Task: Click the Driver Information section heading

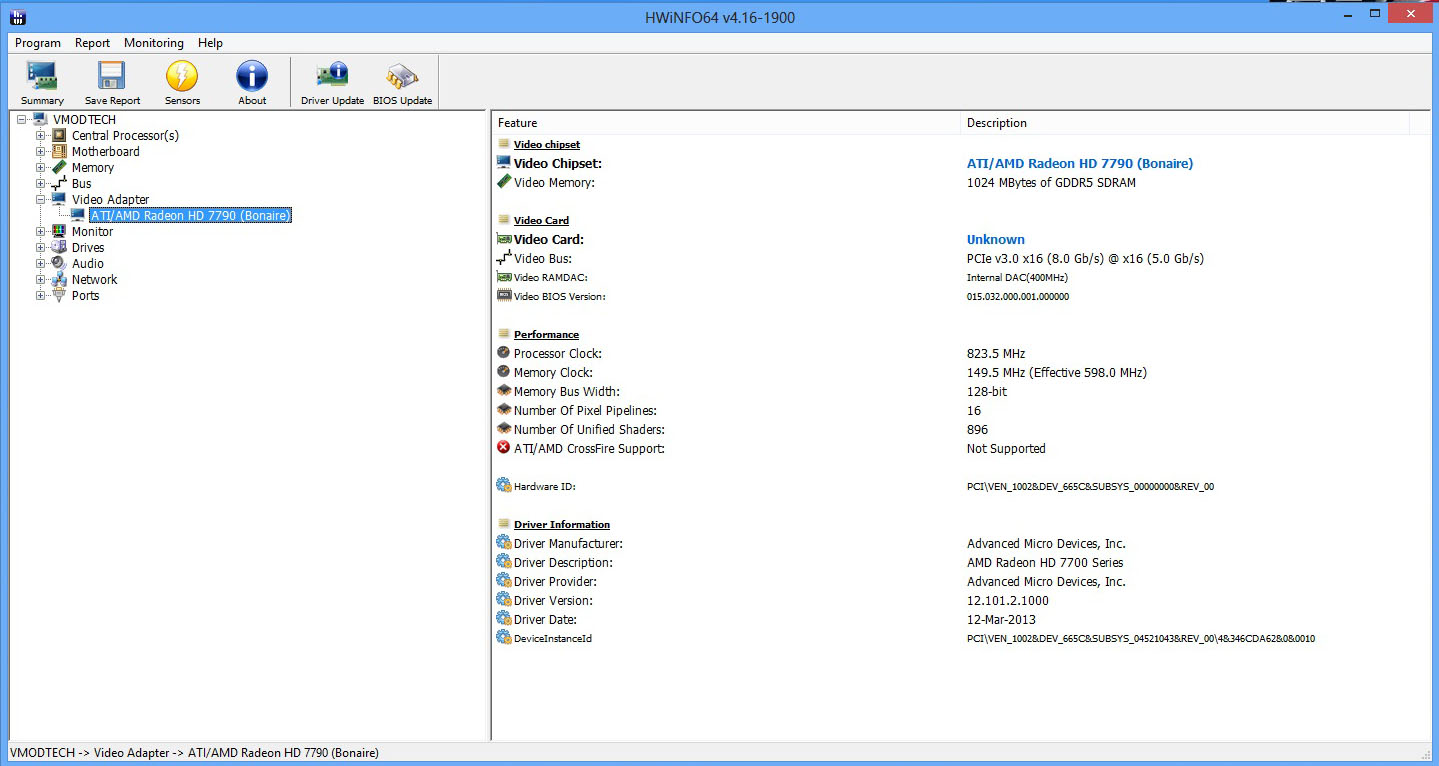Action: [562, 524]
